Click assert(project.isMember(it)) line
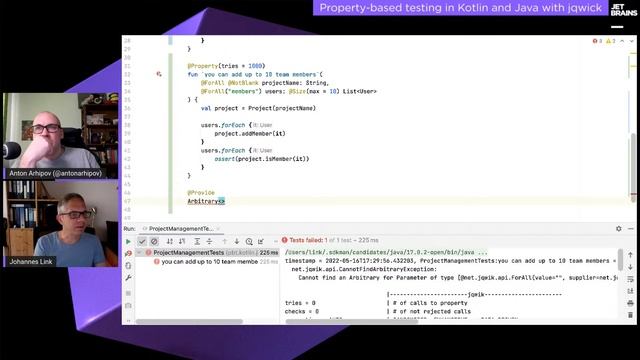 tap(262, 159)
